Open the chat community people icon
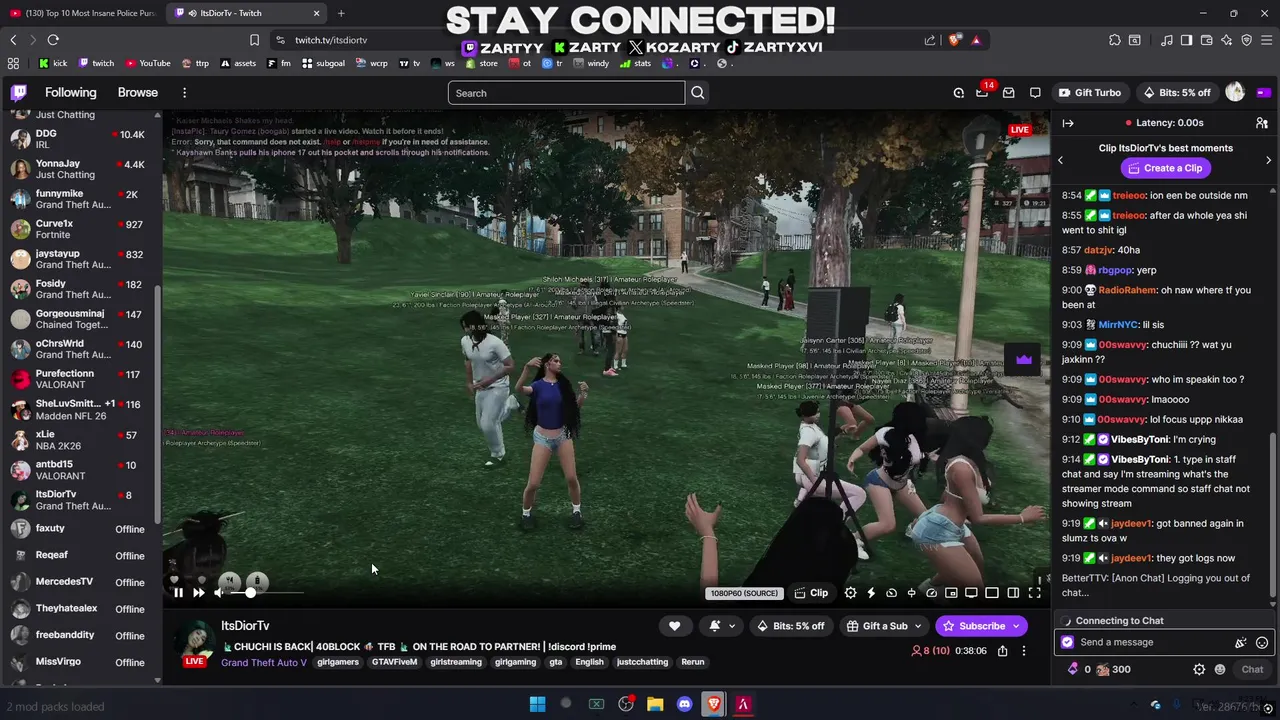This screenshot has height=720, width=1280. click(1262, 123)
